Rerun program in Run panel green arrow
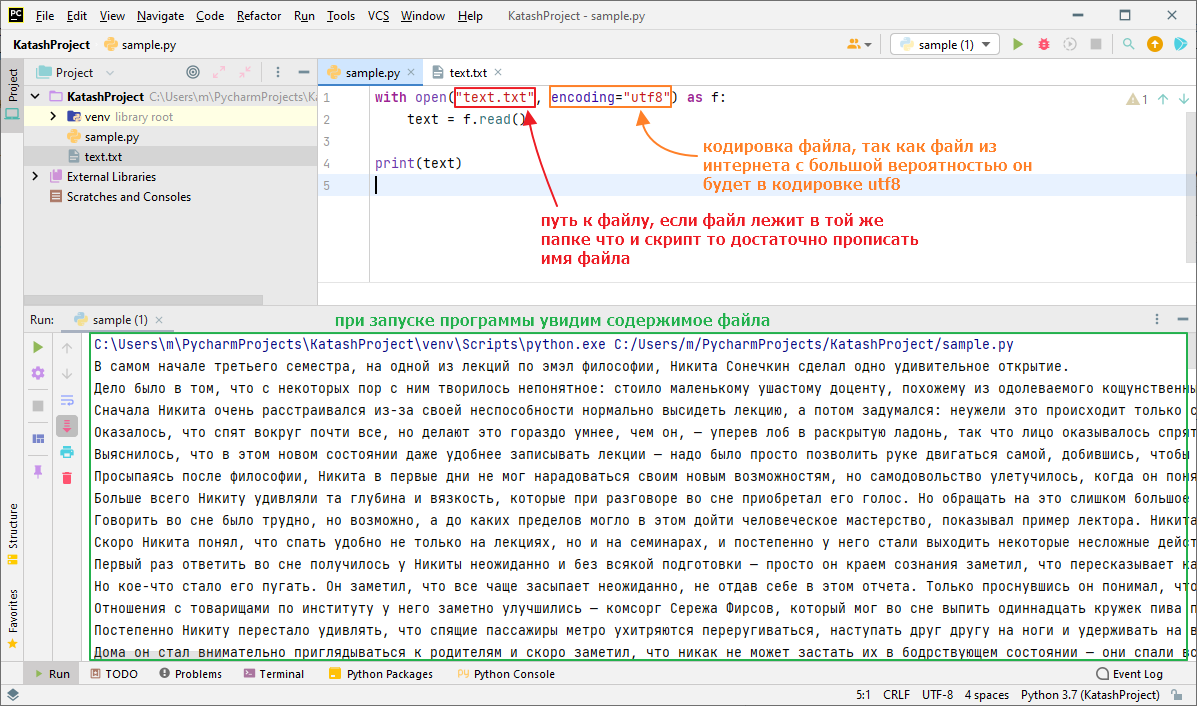1197x706 pixels. point(38,347)
